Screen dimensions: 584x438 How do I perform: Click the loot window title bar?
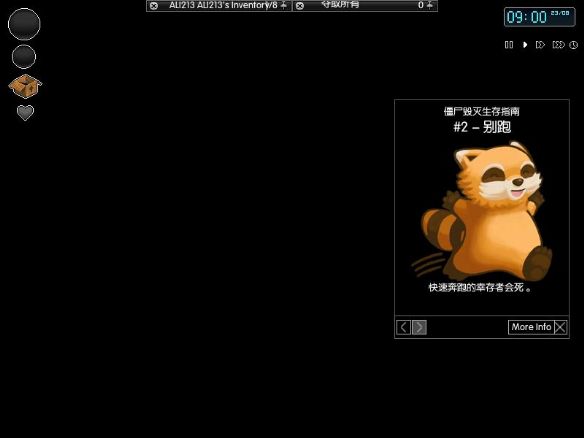(365, 6)
